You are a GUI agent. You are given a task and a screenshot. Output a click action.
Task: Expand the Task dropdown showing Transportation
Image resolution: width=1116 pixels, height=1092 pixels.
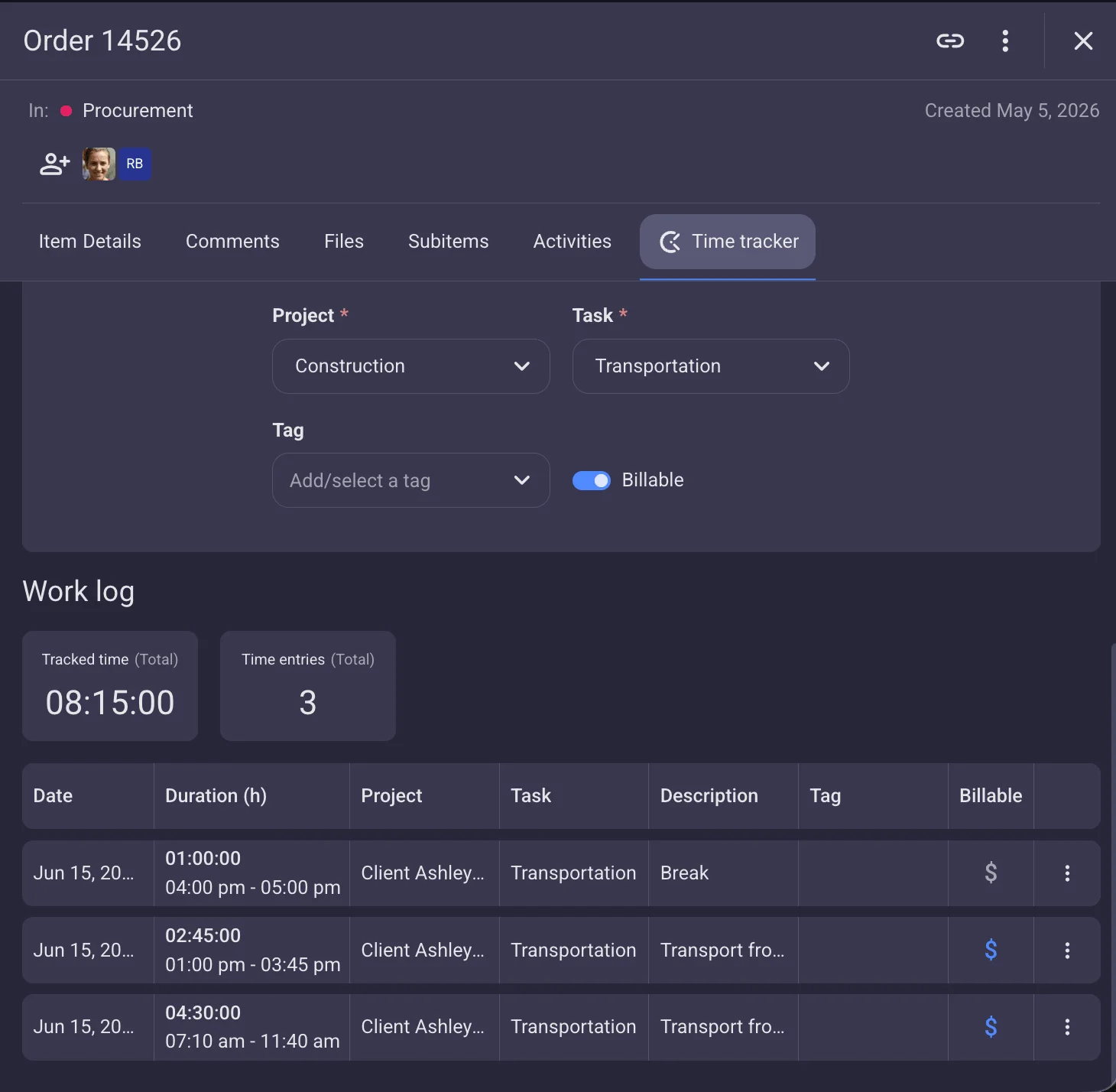711,366
